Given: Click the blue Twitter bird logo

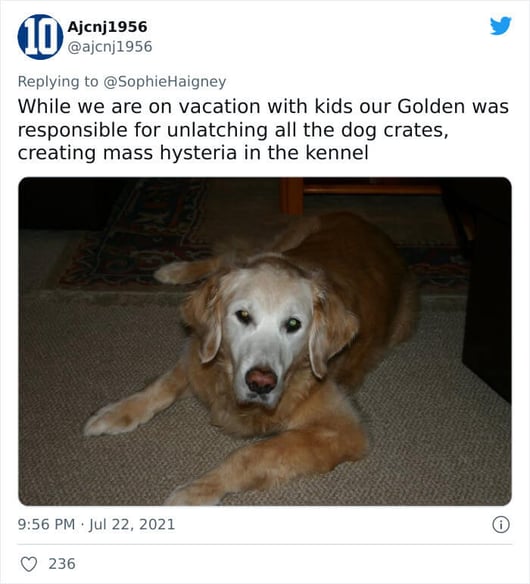Looking at the screenshot, I should tap(500, 26).
